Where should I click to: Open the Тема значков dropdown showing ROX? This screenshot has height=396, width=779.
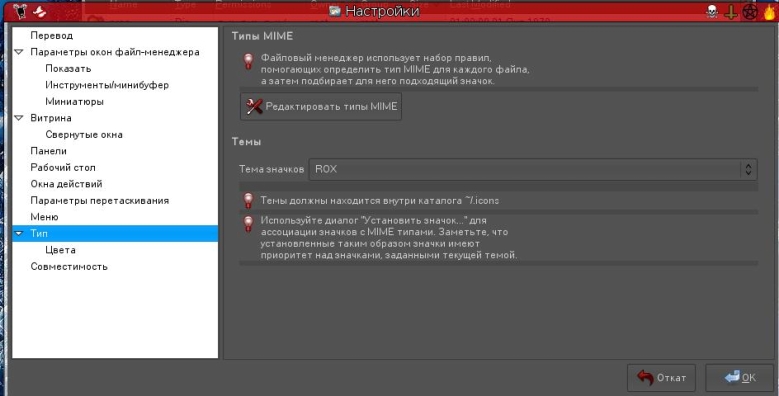[533, 169]
